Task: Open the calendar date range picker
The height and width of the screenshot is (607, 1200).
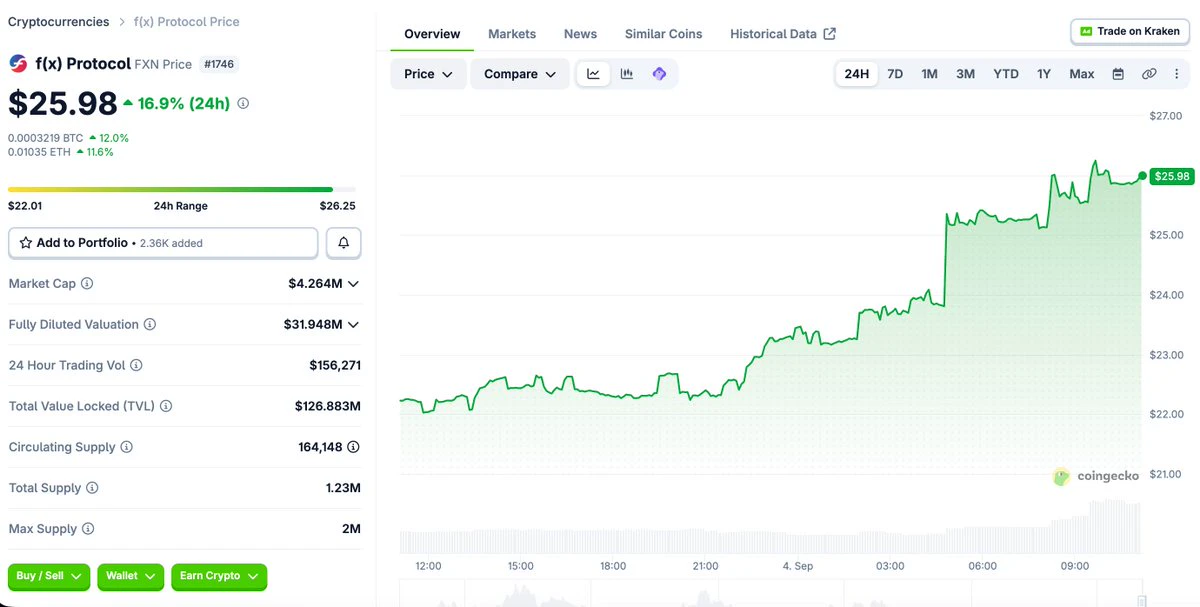Action: click(x=1118, y=74)
